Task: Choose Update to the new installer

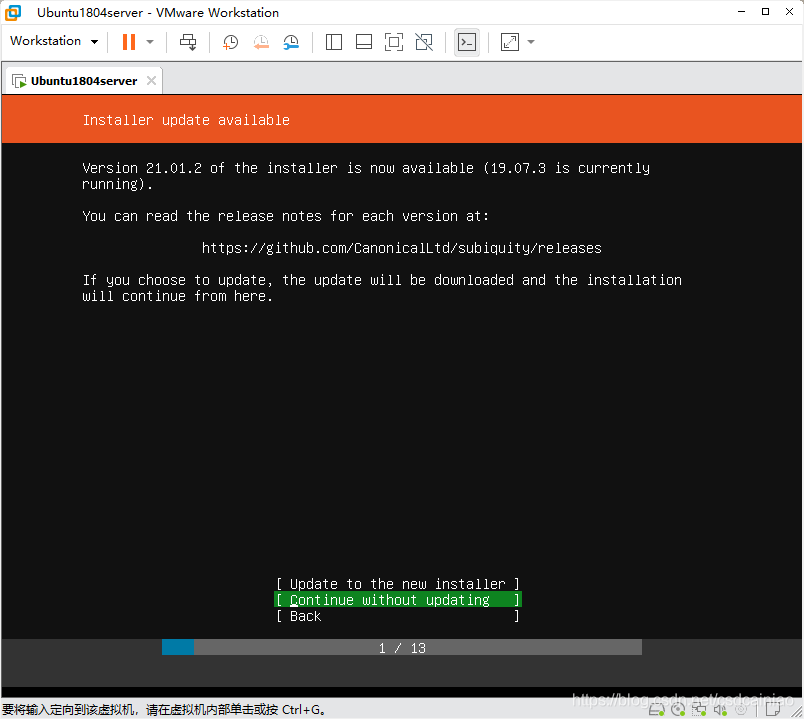Action: (x=397, y=584)
